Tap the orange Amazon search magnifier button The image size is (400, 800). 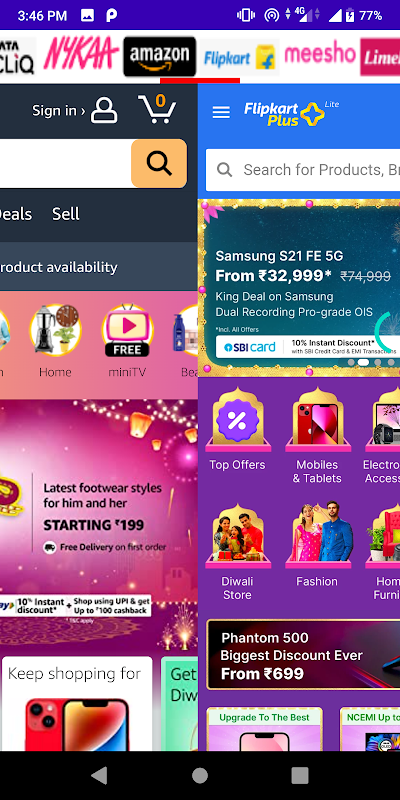coord(159,163)
